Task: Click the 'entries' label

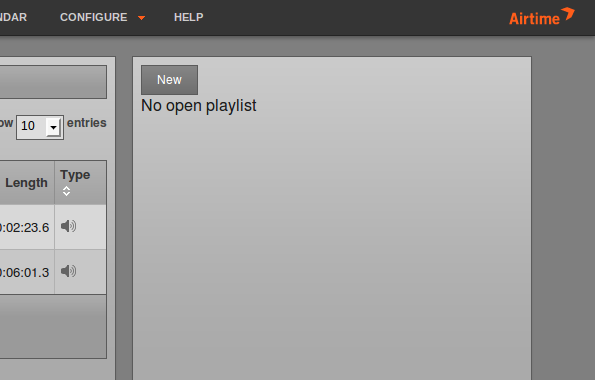Action: pyautogui.click(x=87, y=123)
